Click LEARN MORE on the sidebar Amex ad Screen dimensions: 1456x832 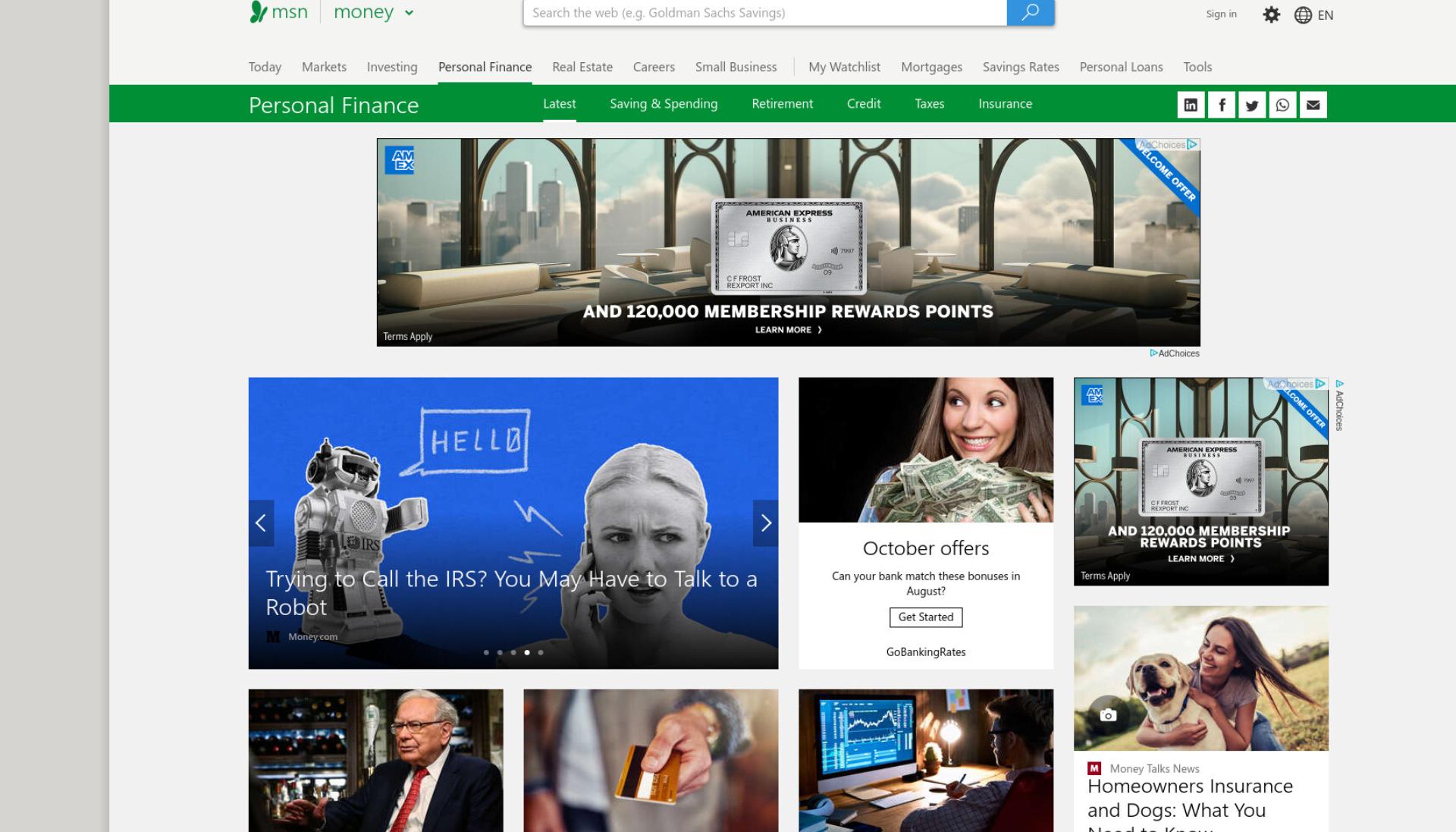click(x=1201, y=559)
